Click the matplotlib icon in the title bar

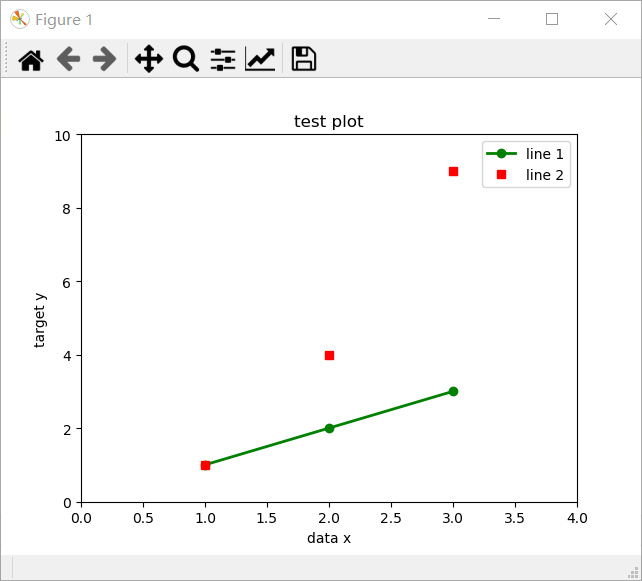tap(20, 19)
